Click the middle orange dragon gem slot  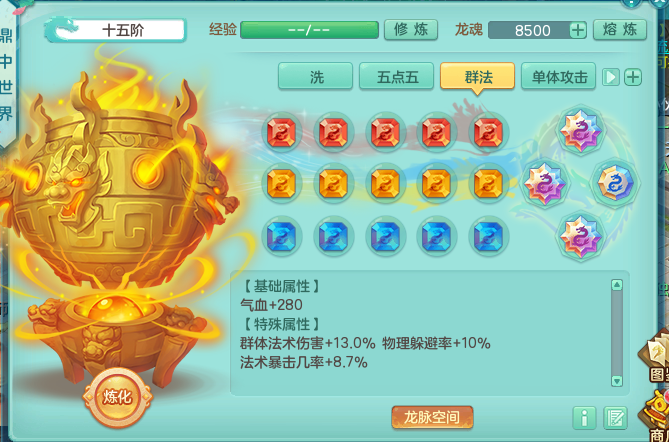coord(385,184)
